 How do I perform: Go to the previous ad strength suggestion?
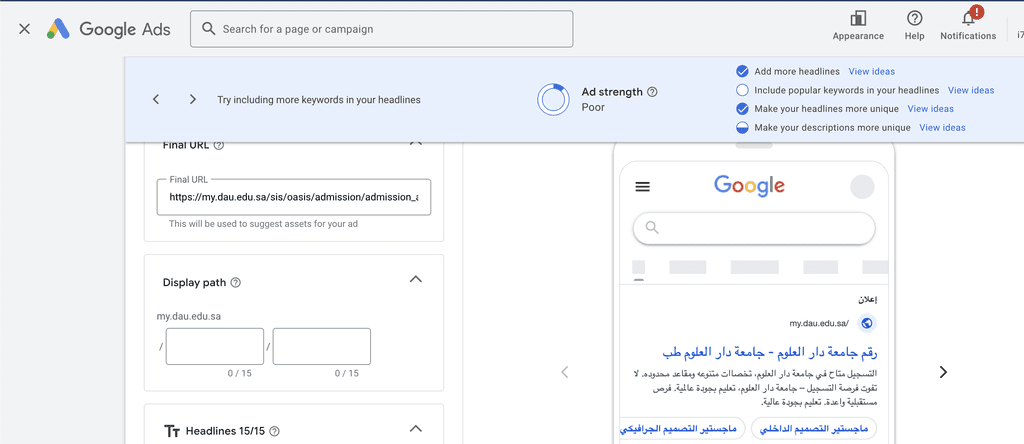(x=155, y=99)
